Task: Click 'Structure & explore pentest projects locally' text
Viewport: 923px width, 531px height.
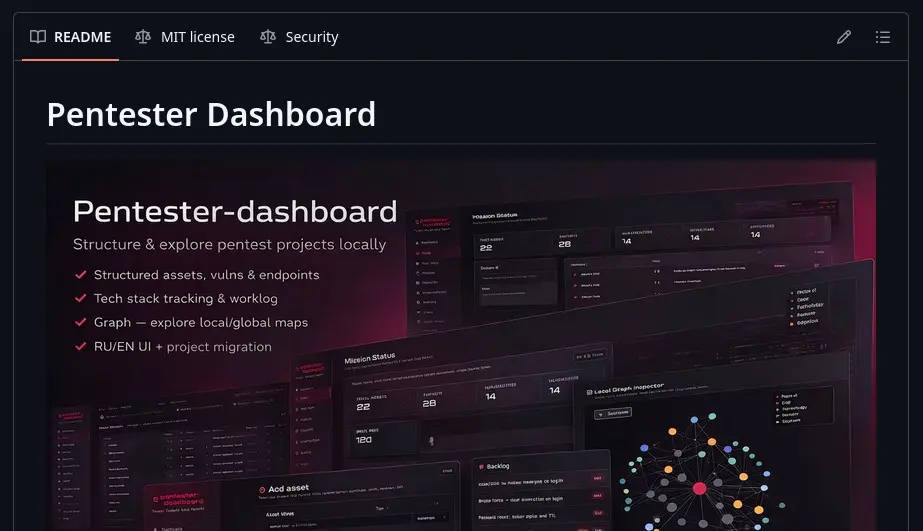Action: click(230, 244)
